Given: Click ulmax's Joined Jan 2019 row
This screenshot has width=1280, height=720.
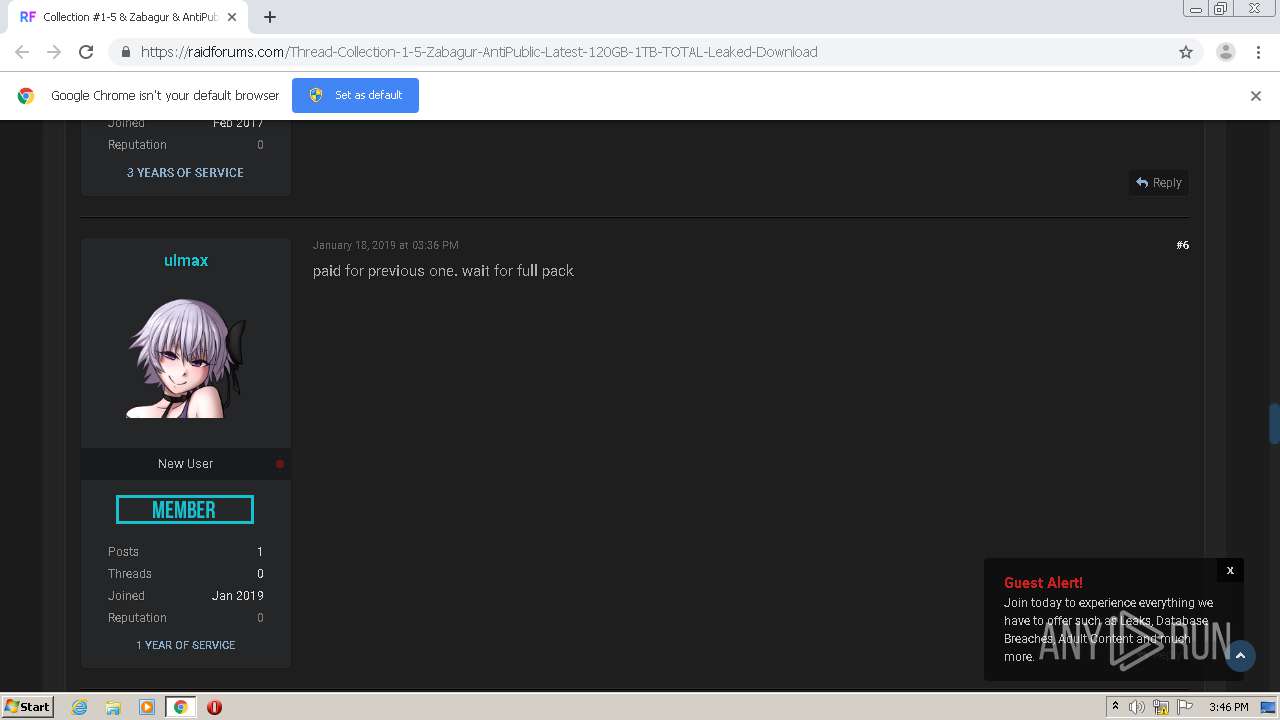Looking at the screenshot, I should (186, 596).
